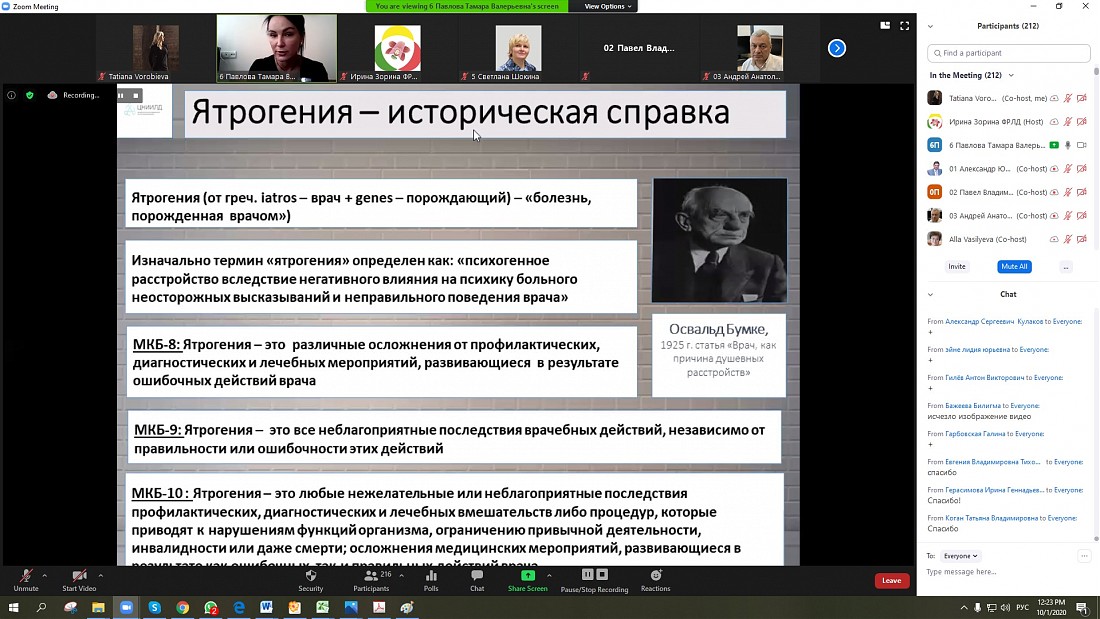Select 5 Светлана Шокина video thumbnail

(x=518, y=48)
